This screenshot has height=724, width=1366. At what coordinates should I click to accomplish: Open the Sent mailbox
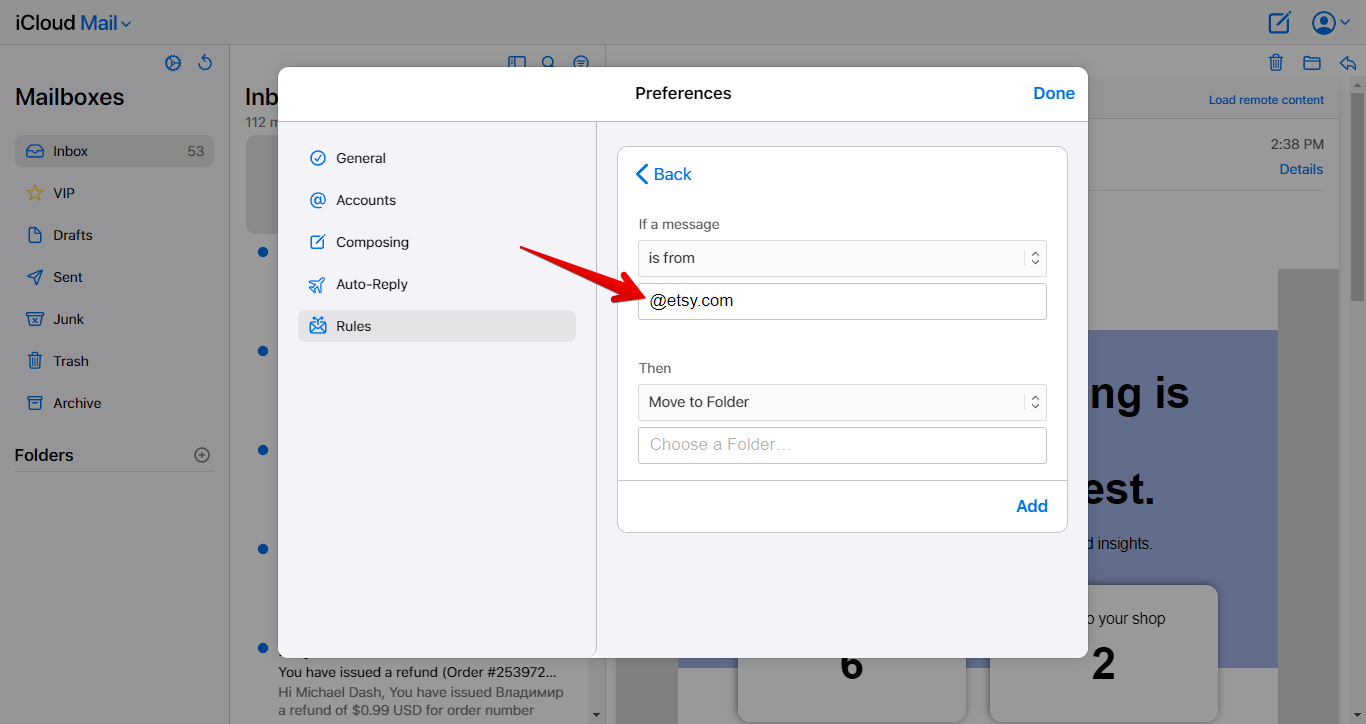coord(114,277)
